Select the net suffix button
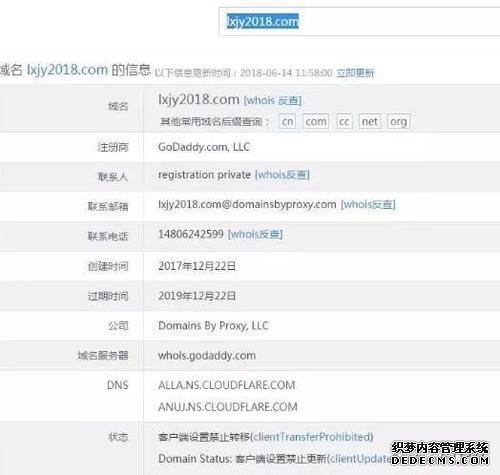The image size is (500, 475). click(370, 122)
